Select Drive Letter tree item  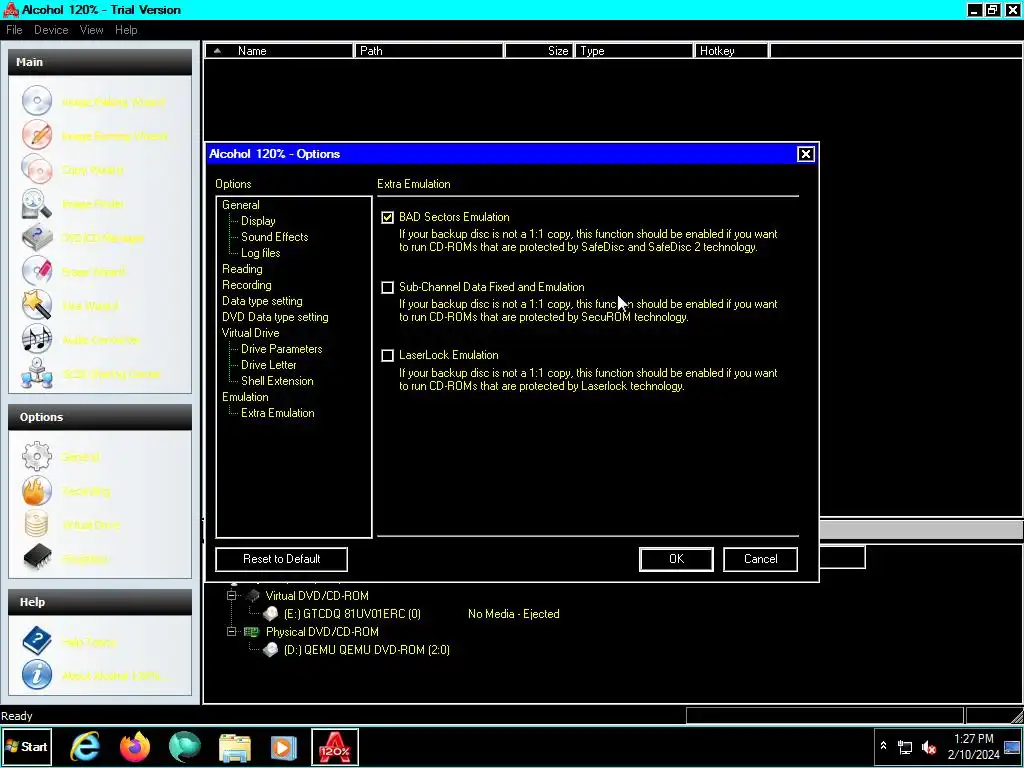(268, 365)
